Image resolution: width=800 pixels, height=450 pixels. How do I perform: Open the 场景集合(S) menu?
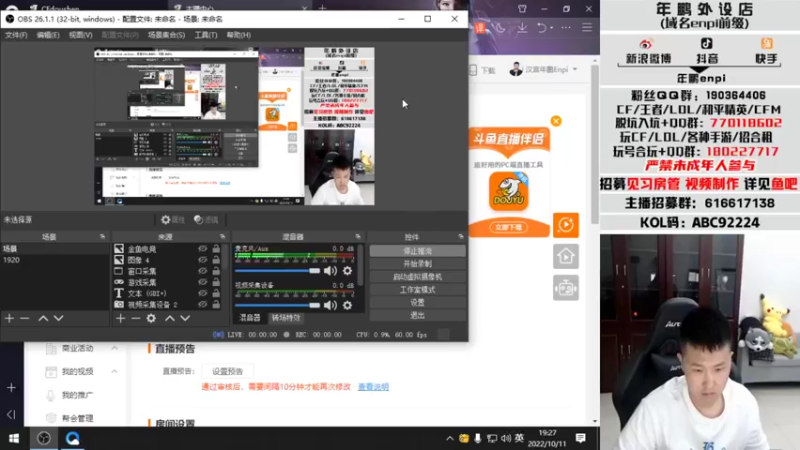click(166, 35)
